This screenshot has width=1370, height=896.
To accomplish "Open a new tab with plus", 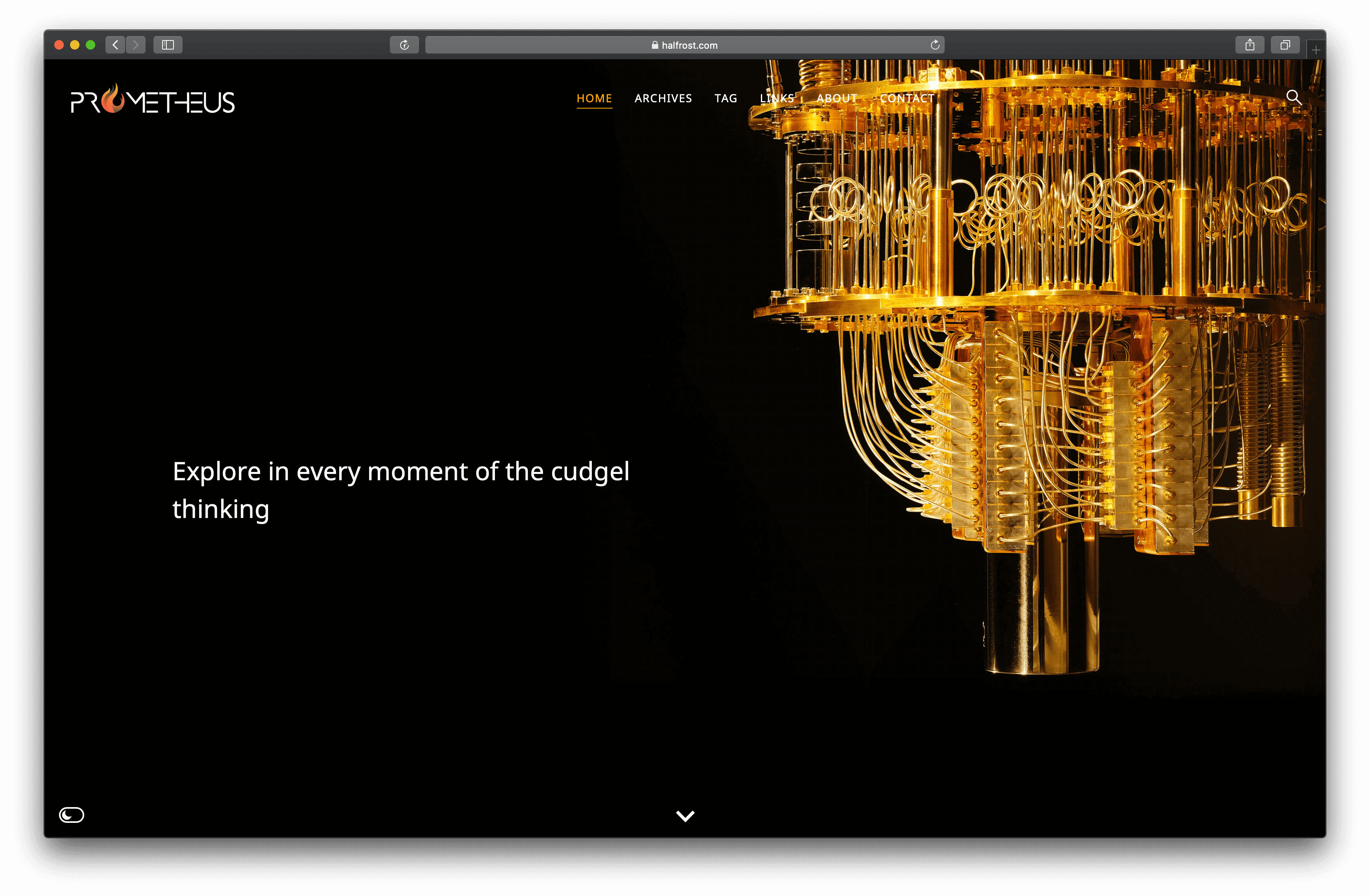I will pyautogui.click(x=1316, y=51).
